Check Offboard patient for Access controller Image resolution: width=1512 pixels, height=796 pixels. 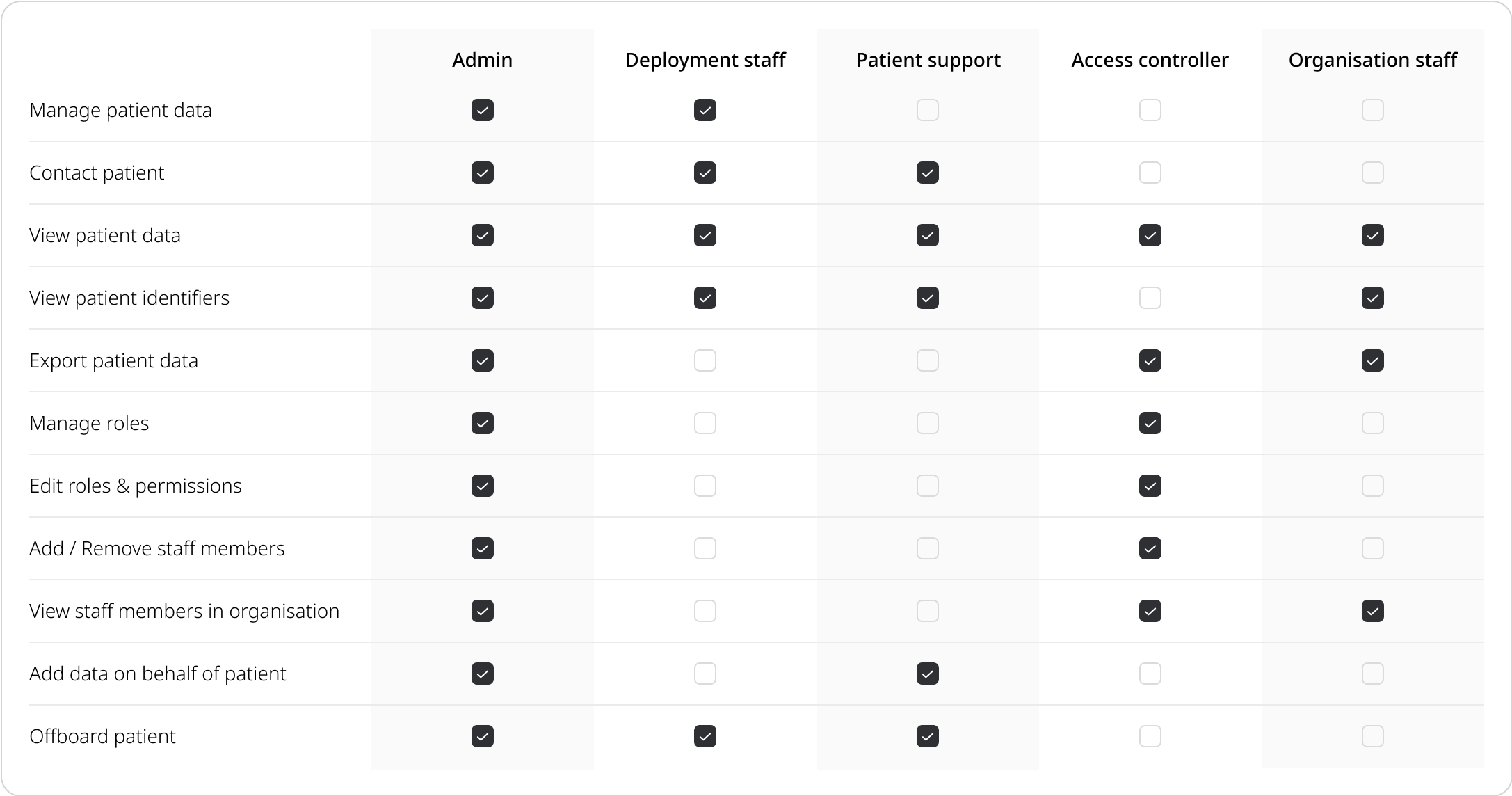point(1150,736)
